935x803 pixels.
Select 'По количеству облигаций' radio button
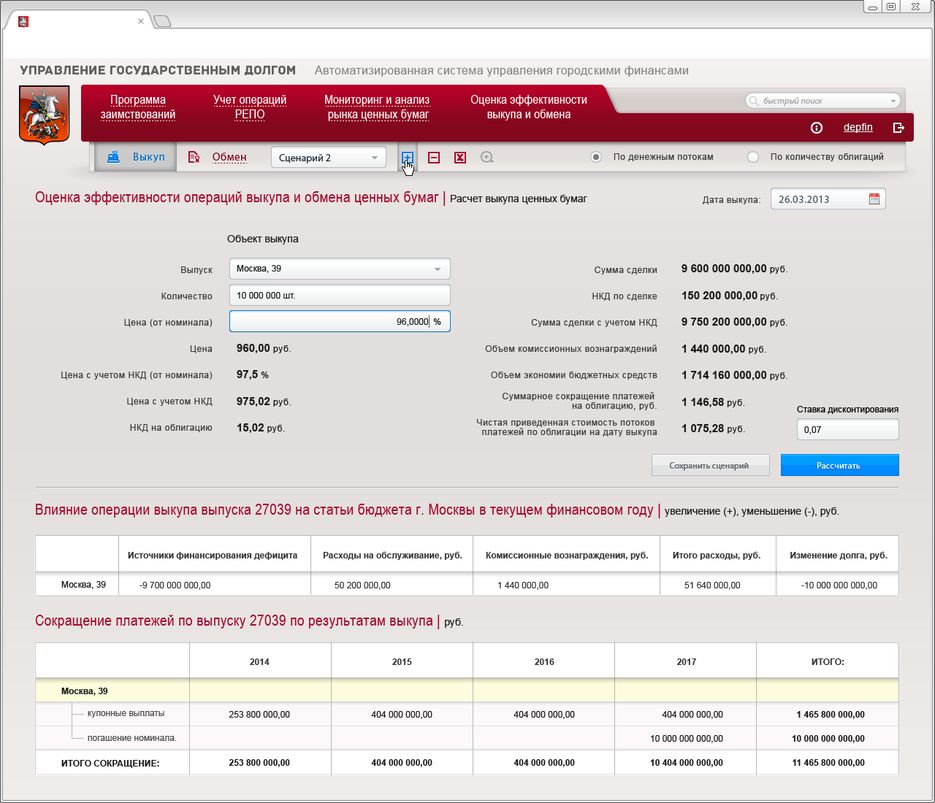pos(753,157)
